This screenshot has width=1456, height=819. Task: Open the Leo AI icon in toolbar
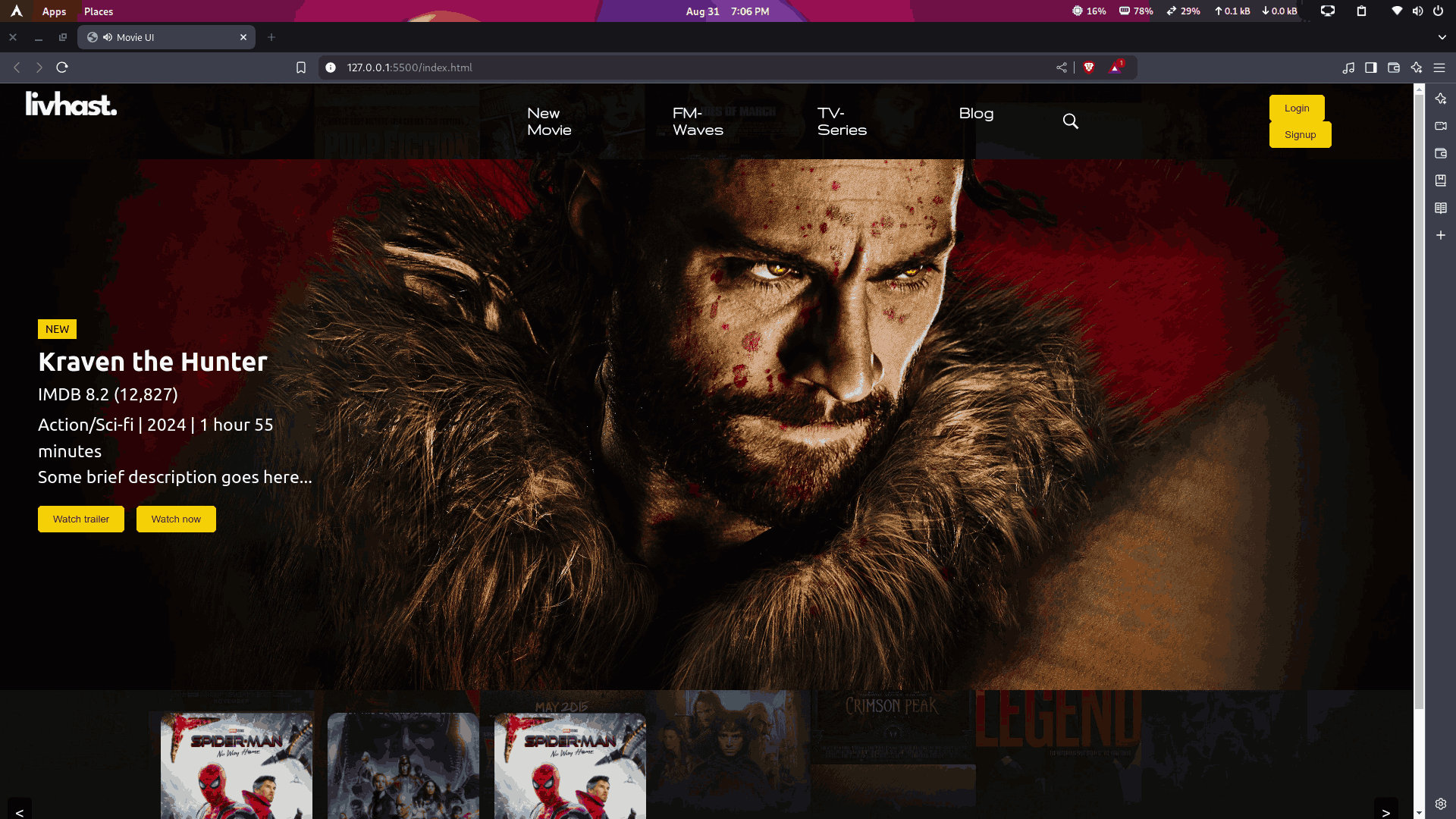(x=1416, y=67)
